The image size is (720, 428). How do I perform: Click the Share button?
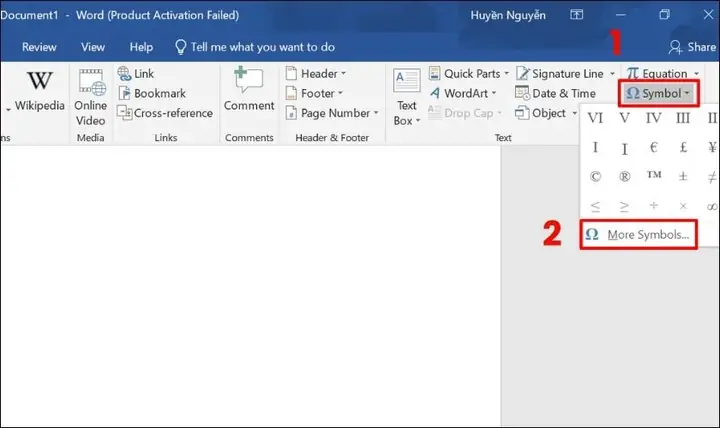click(692, 47)
